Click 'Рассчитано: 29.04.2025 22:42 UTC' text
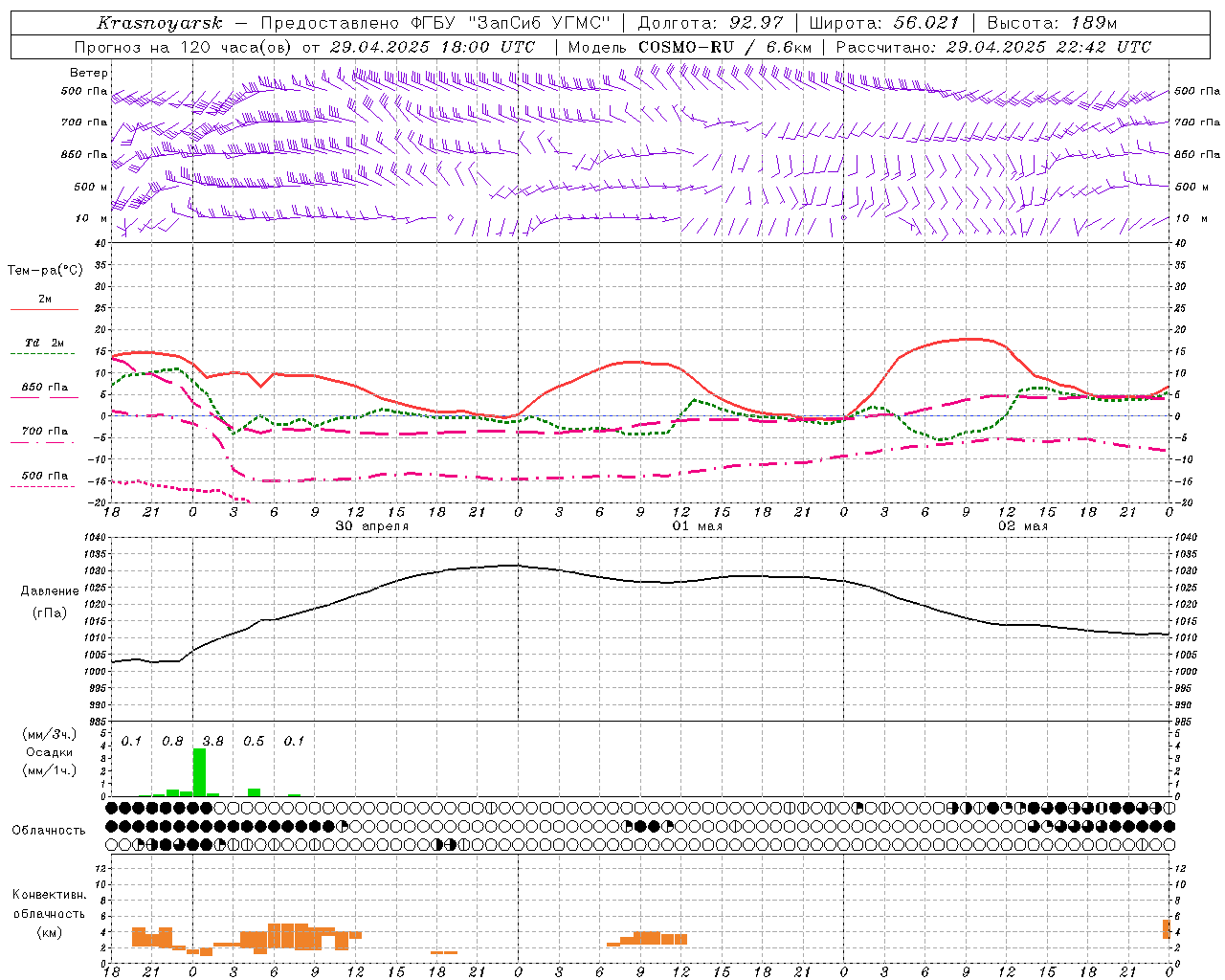 click(x=993, y=47)
